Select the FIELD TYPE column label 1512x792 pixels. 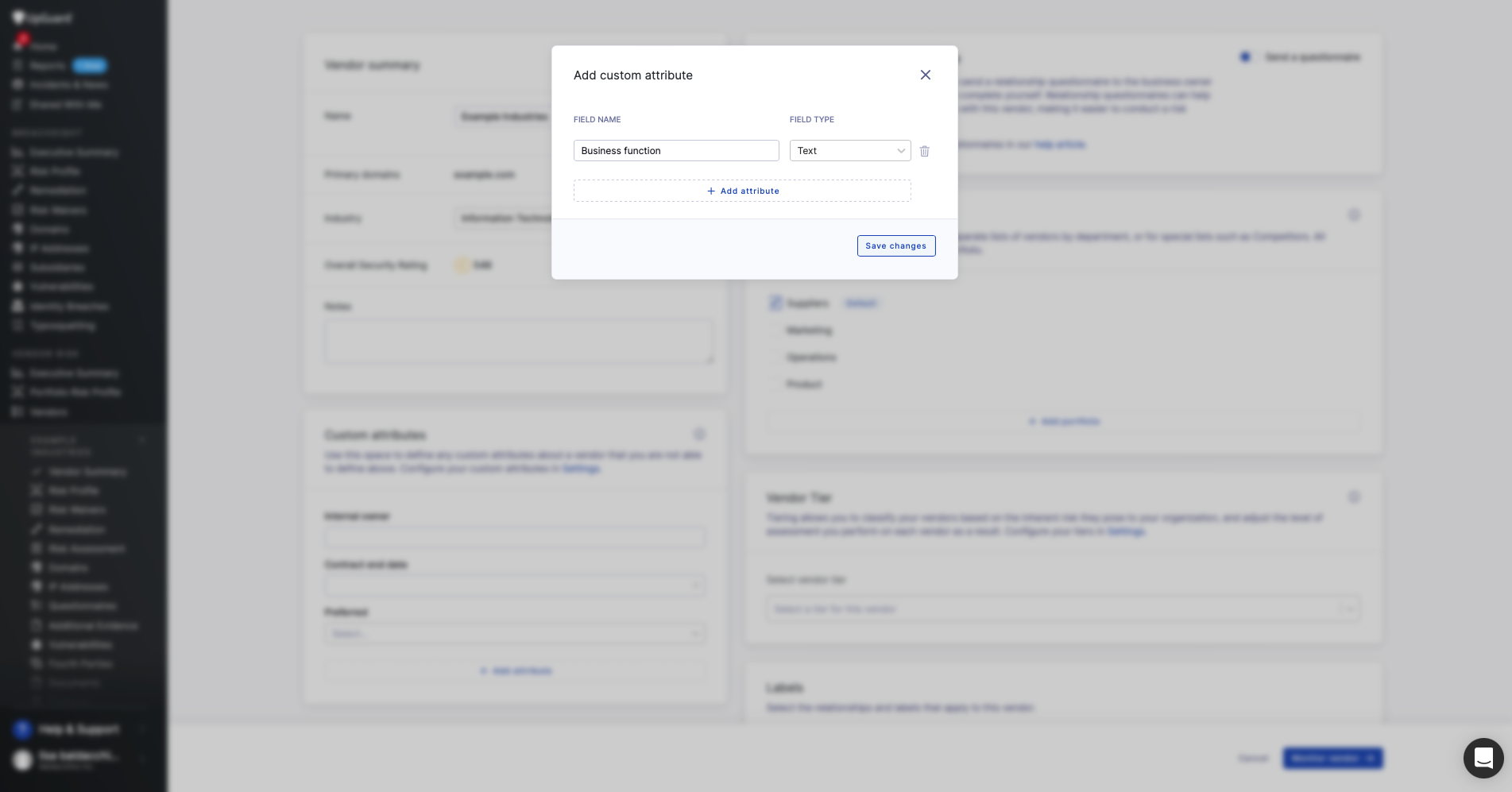(812, 120)
